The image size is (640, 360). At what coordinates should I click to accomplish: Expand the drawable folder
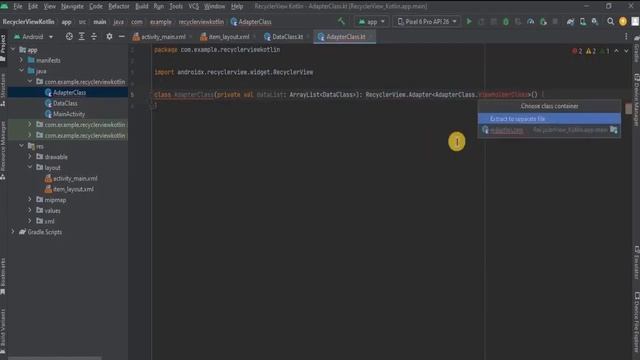30,156
